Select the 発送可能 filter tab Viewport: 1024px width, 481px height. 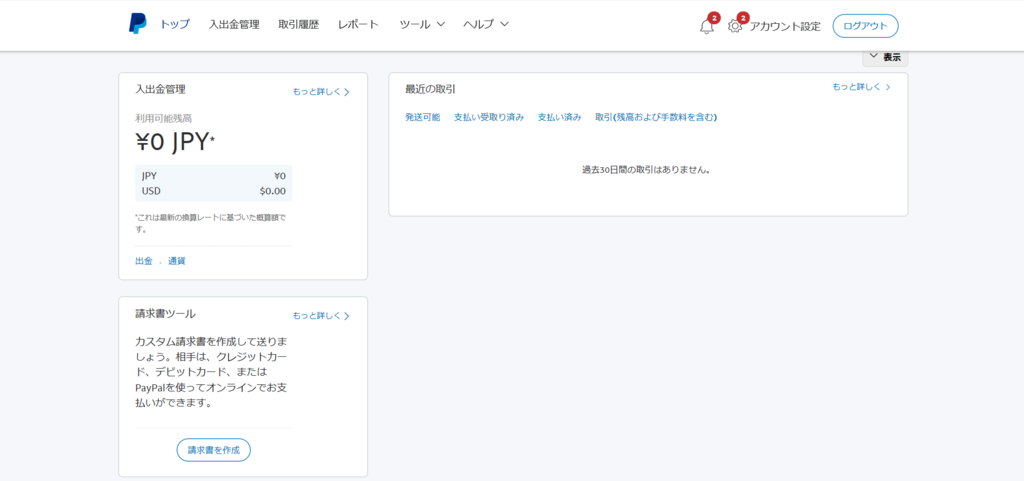coord(423,117)
